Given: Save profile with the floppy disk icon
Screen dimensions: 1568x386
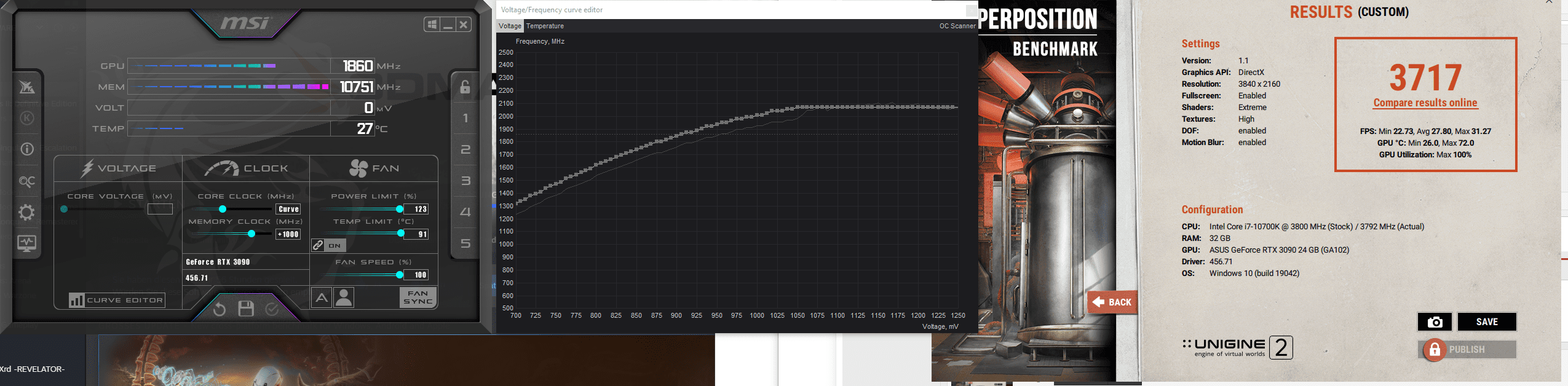Looking at the screenshot, I should coord(246,309).
